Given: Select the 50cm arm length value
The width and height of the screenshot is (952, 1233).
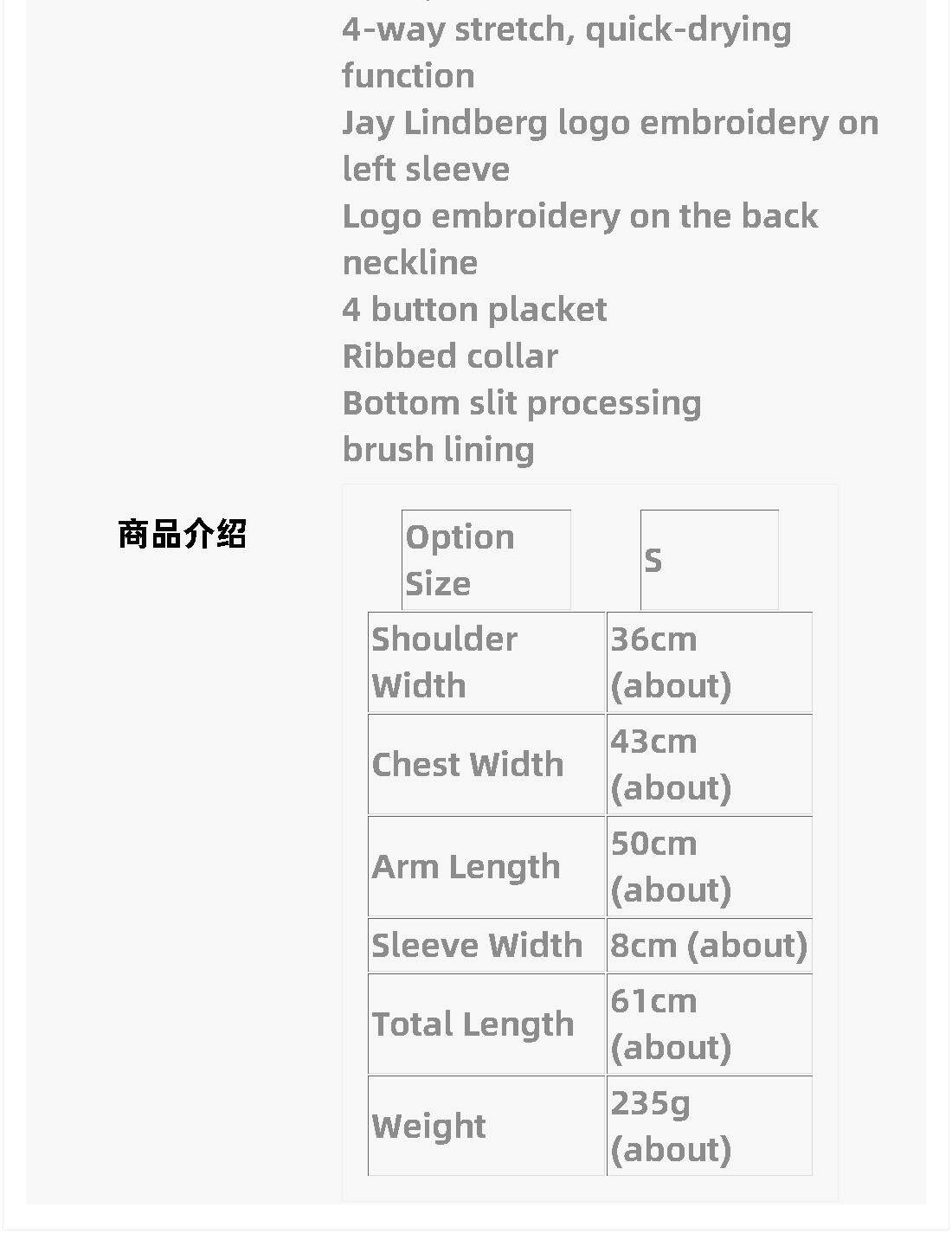Looking at the screenshot, I should coord(709,866).
